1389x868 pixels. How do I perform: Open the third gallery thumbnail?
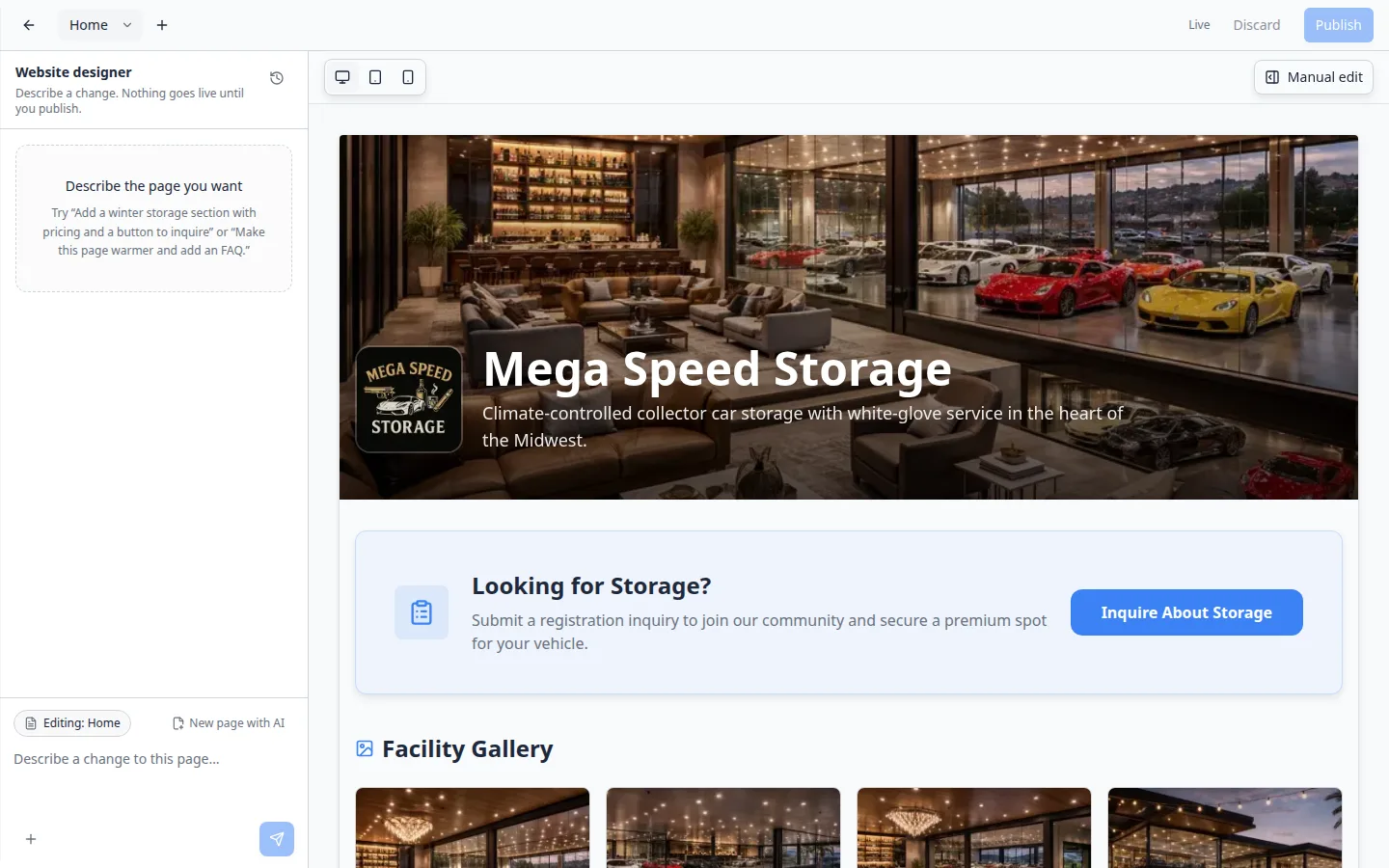pyautogui.click(x=974, y=827)
